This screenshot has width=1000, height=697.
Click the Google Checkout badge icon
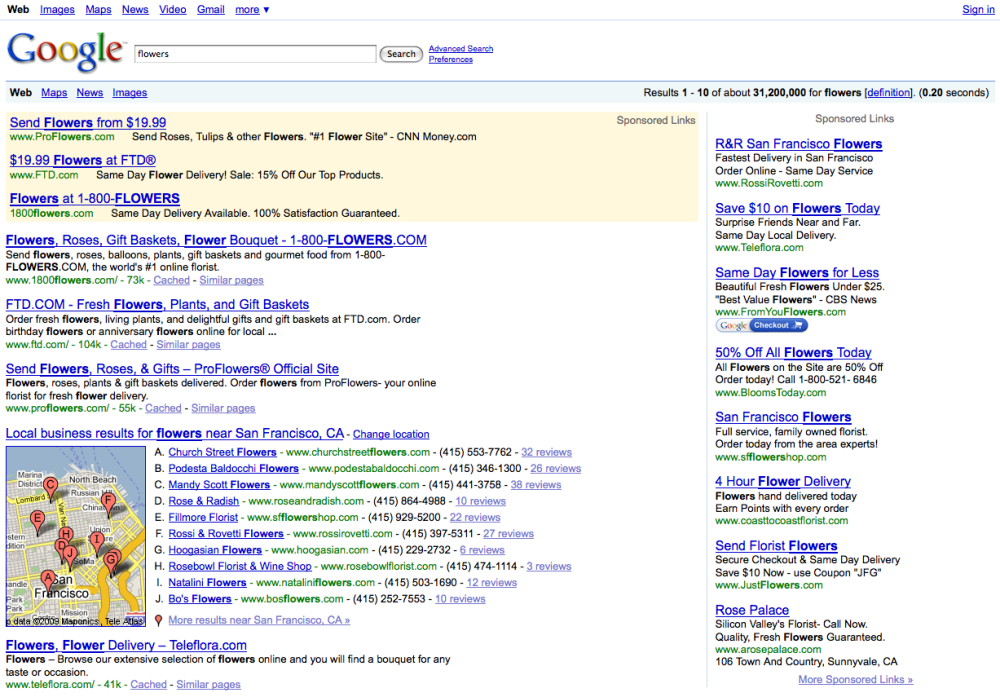coord(761,325)
